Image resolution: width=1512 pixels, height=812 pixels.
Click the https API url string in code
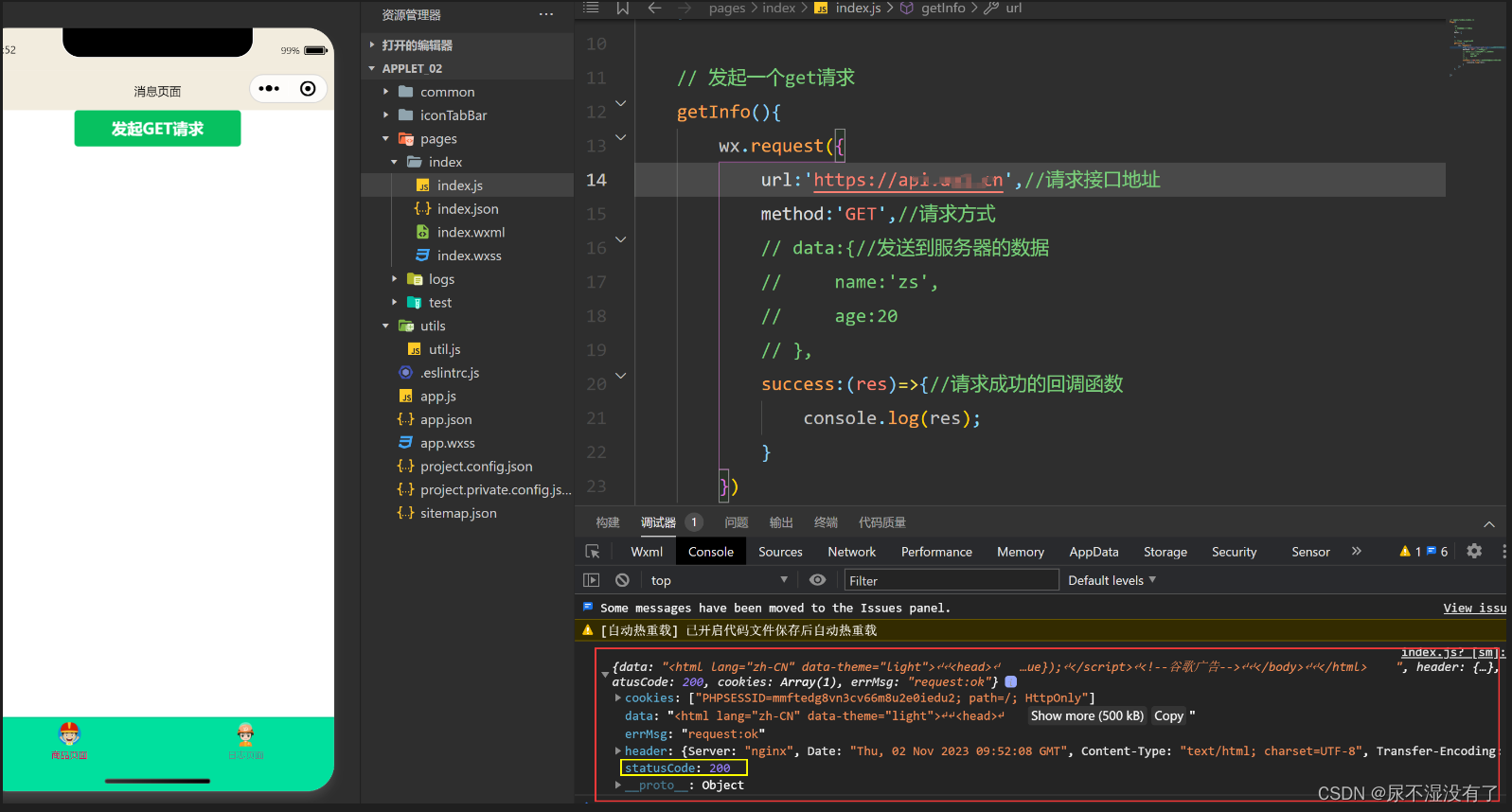coord(908,180)
